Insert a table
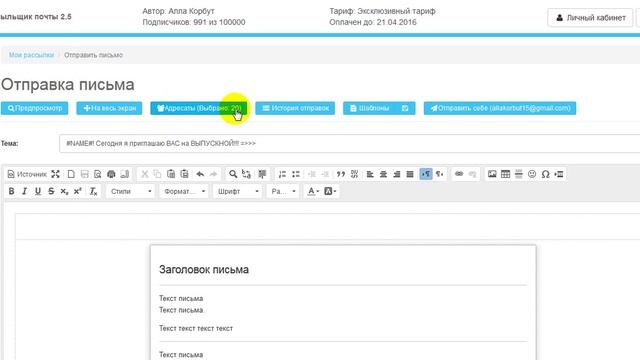This screenshot has height=360, width=640. (x=505, y=174)
